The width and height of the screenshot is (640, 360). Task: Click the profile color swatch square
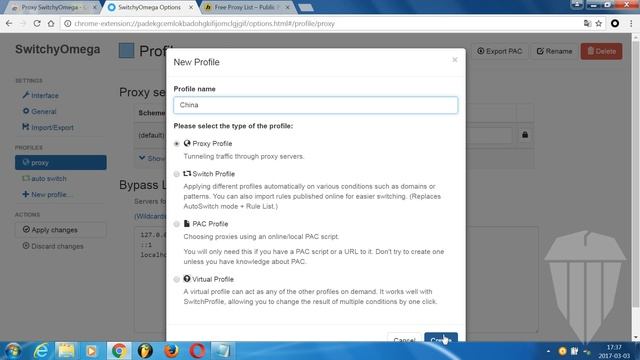pos(127,51)
